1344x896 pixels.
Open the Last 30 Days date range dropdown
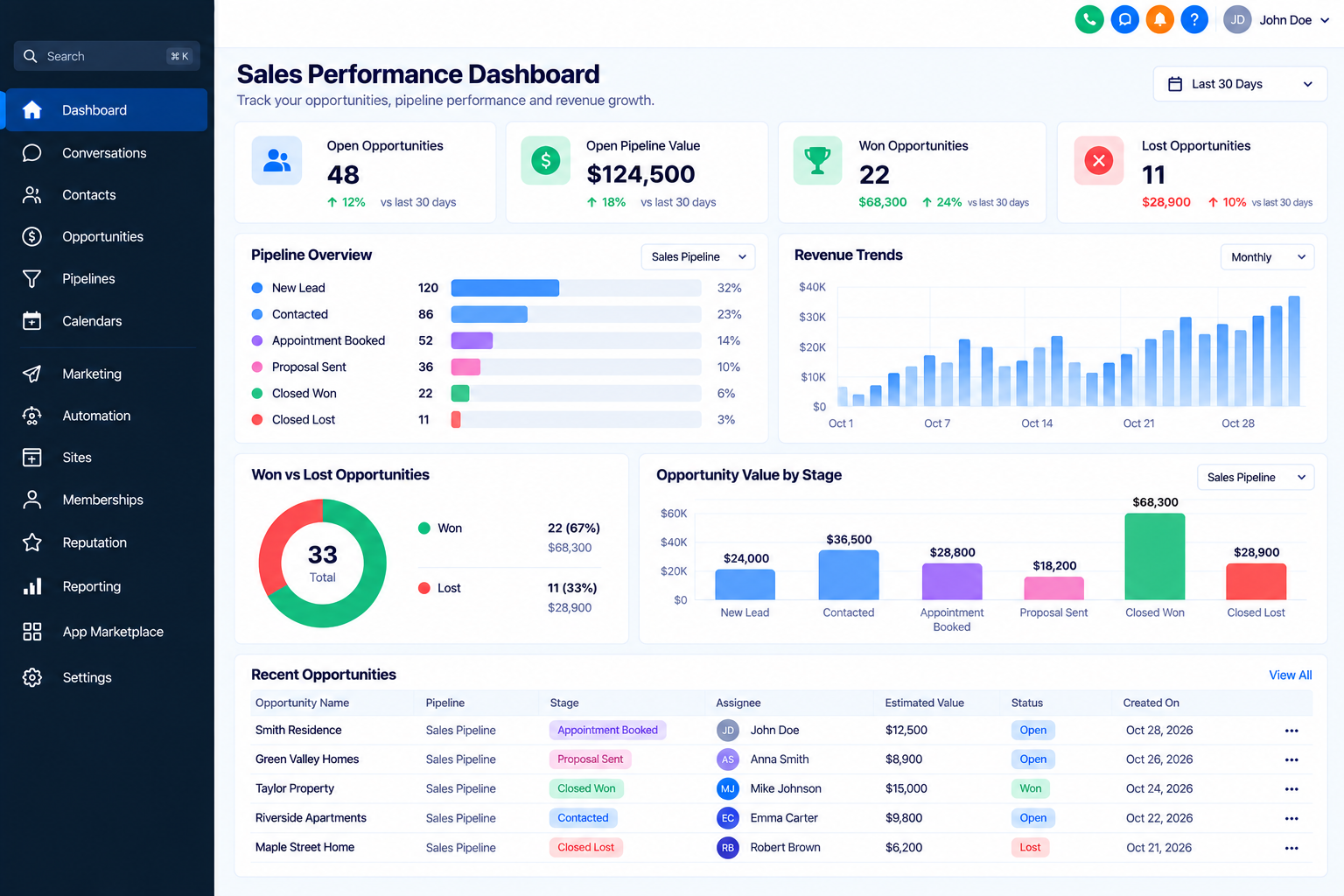1240,84
